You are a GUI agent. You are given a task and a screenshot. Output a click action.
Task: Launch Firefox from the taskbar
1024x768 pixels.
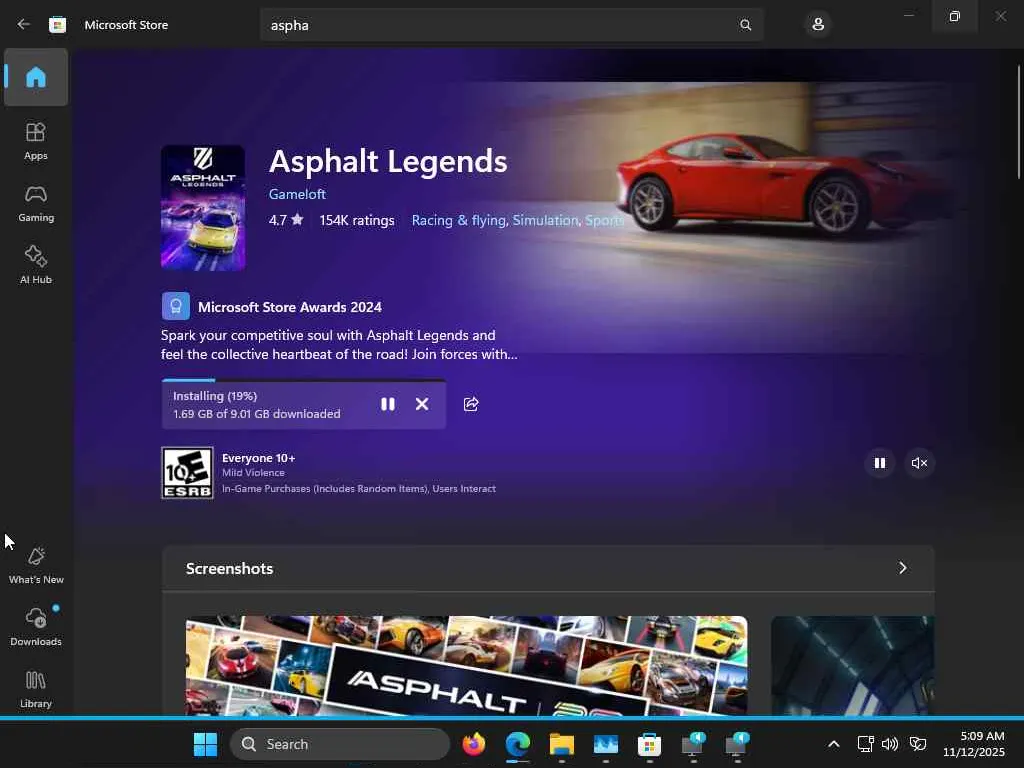coord(474,744)
